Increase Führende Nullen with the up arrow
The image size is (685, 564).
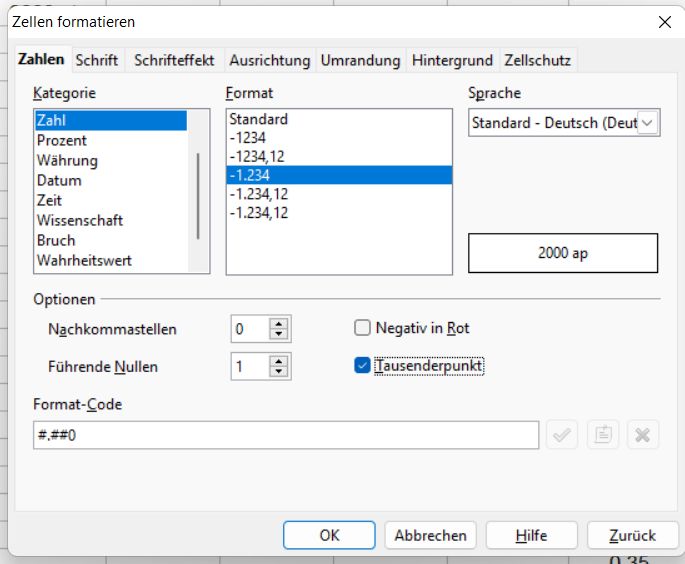pos(279,361)
